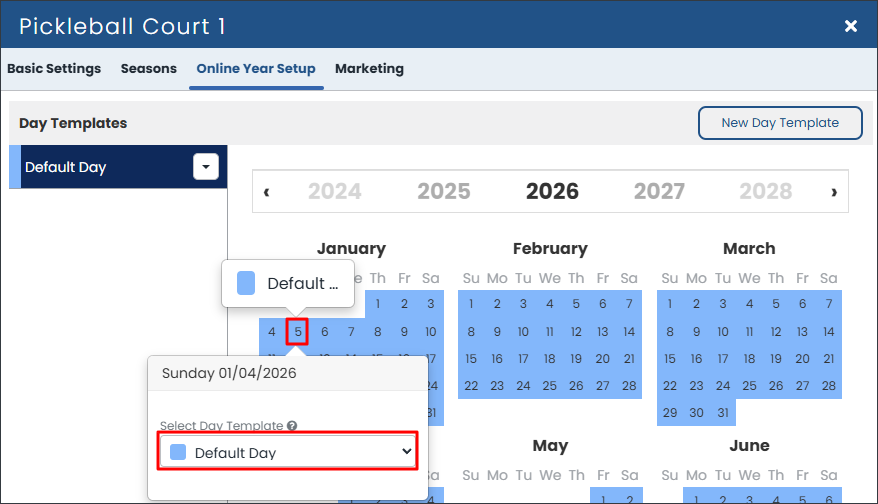Image resolution: width=878 pixels, height=504 pixels.
Task: Select year 2024 in the year picker
Action: pos(335,192)
